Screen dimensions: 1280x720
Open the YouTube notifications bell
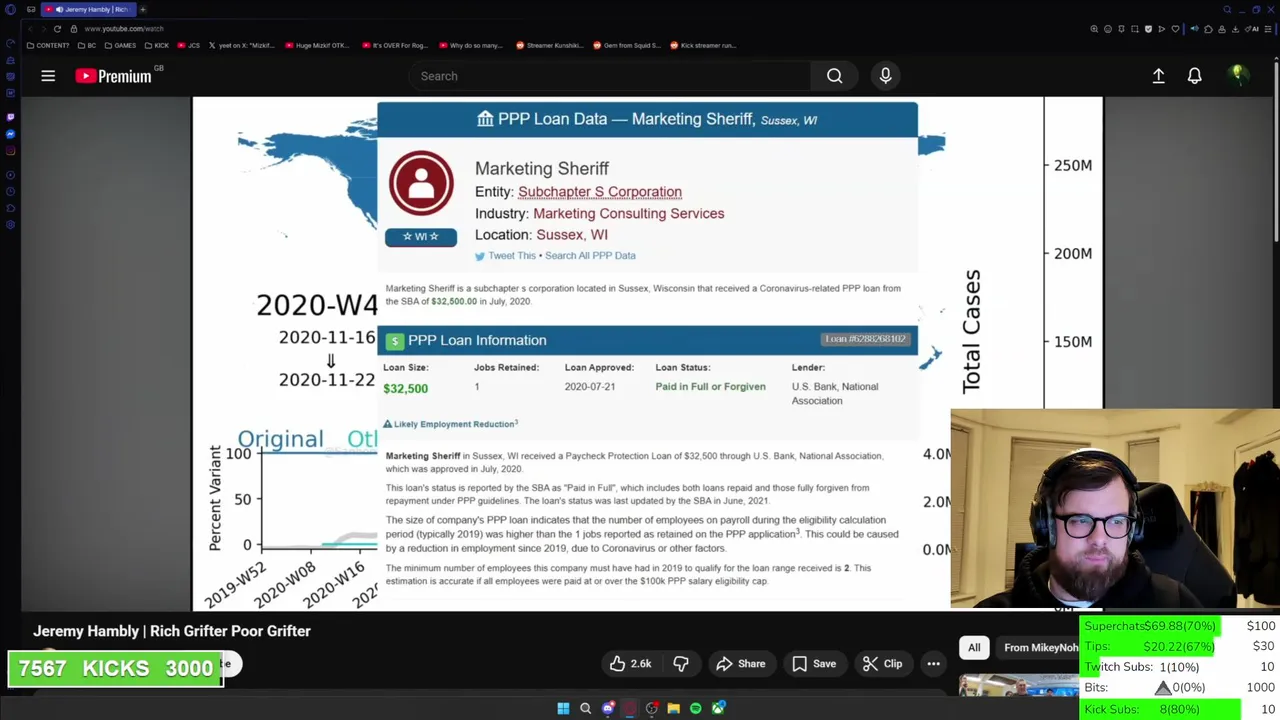[x=1194, y=76]
